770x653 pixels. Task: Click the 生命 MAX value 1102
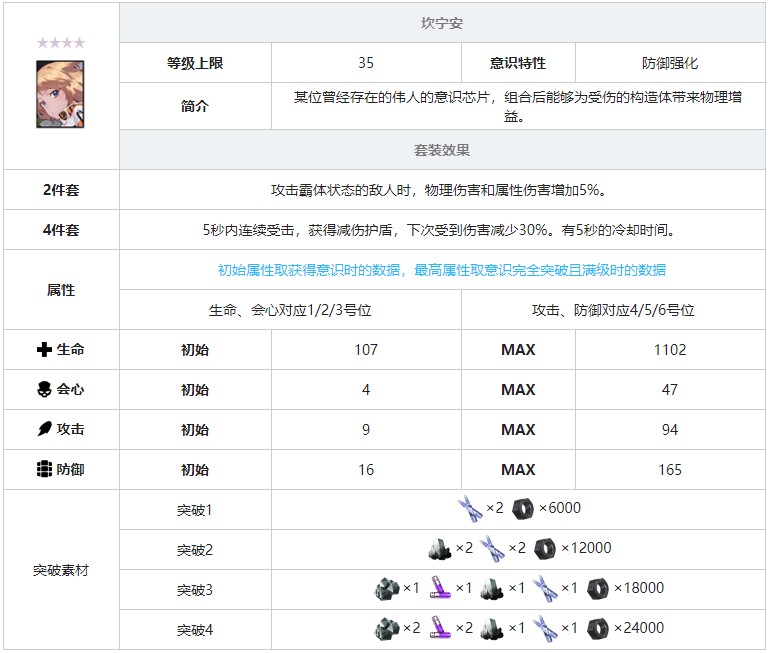pyautogui.click(x=670, y=350)
